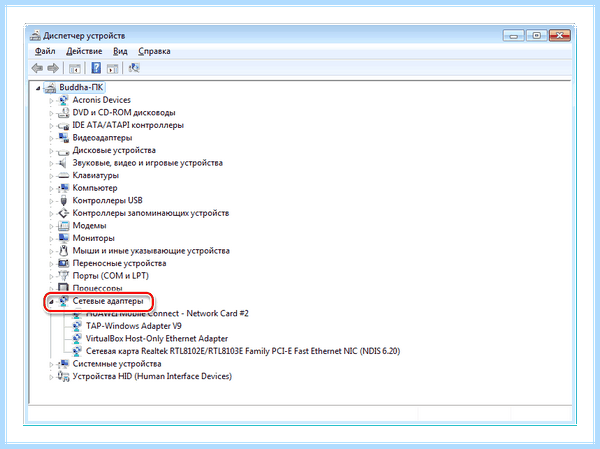This screenshot has width=600, height=449.
Task: Click the Мыши и иные указывающие устройства icon
Action: [64, 251]
